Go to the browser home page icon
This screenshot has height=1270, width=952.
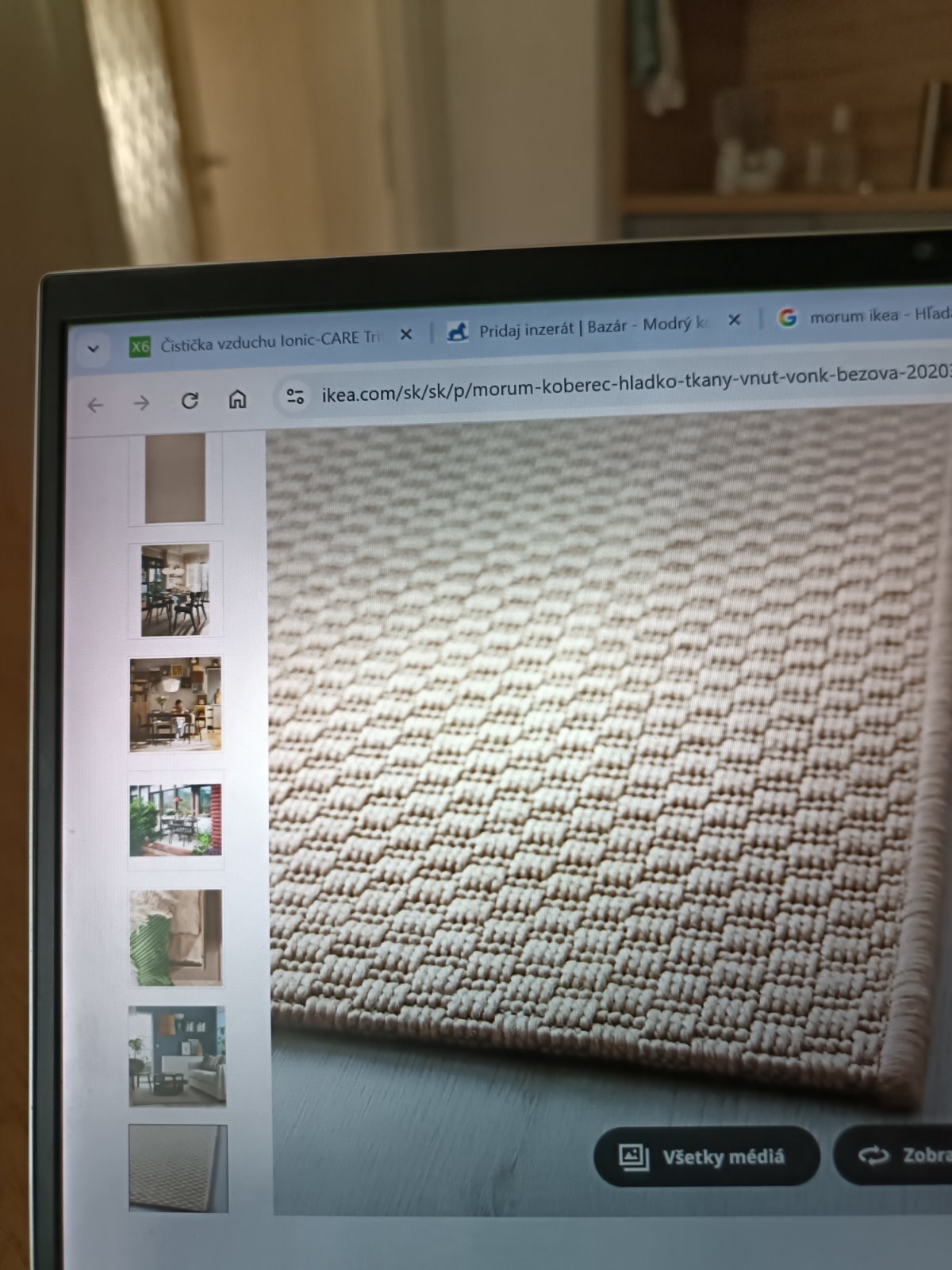pos(237,398)
